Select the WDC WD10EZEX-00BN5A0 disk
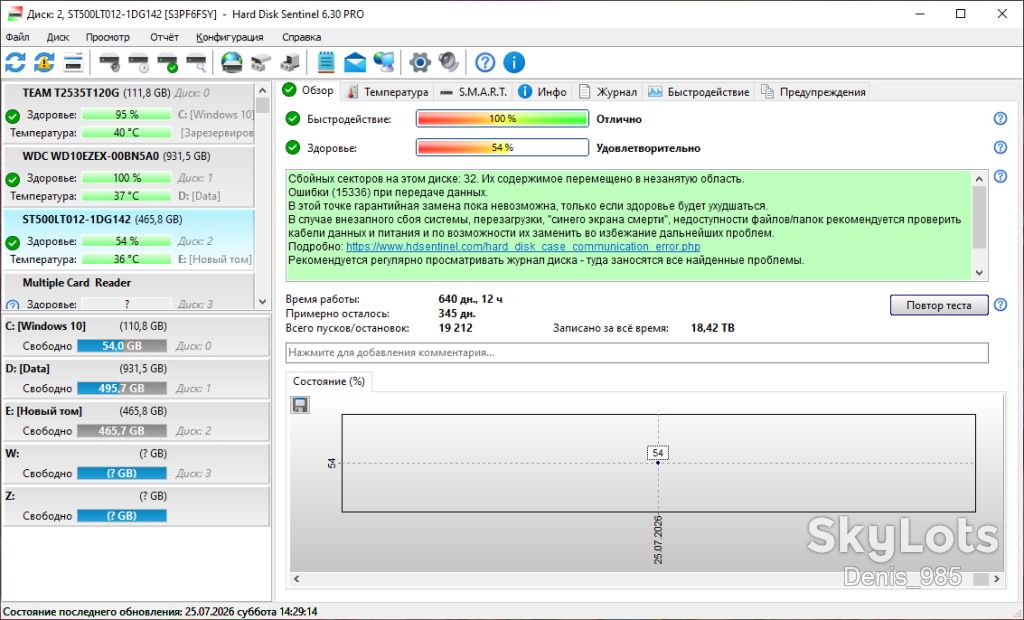Image resolution: width=1024 pixels, height=620 pixels. coord(129,176)
